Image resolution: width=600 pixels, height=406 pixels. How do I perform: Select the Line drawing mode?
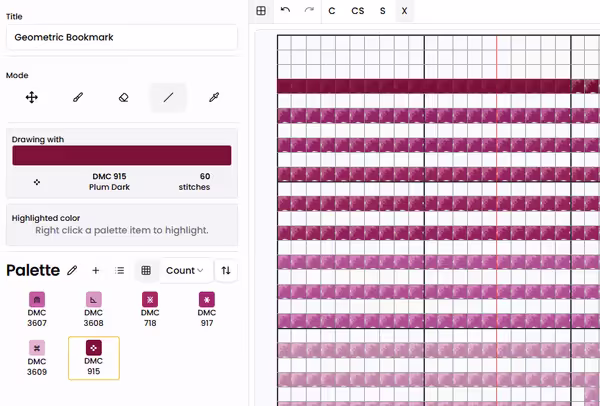[168, 98]
